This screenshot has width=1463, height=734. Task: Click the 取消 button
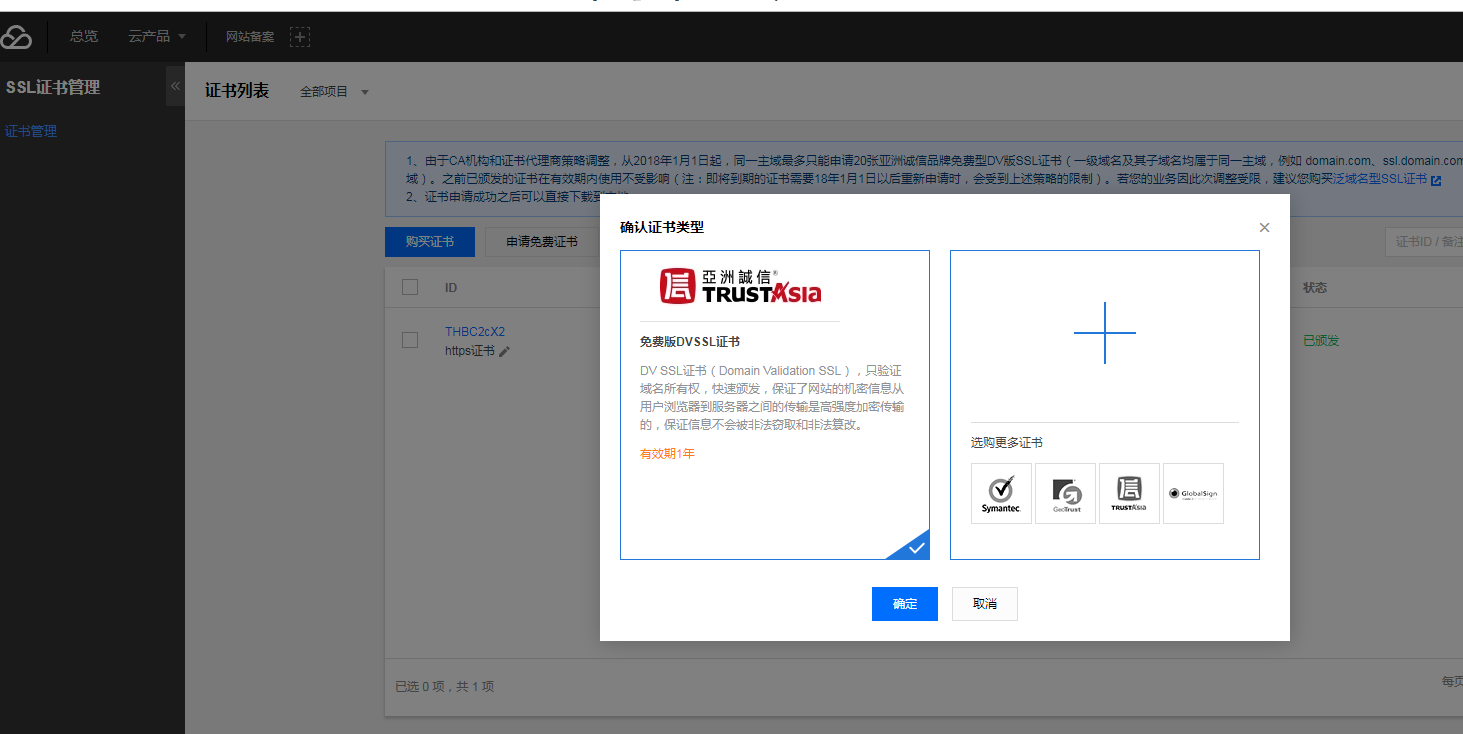pyautogui.click(x=985, y=604)
